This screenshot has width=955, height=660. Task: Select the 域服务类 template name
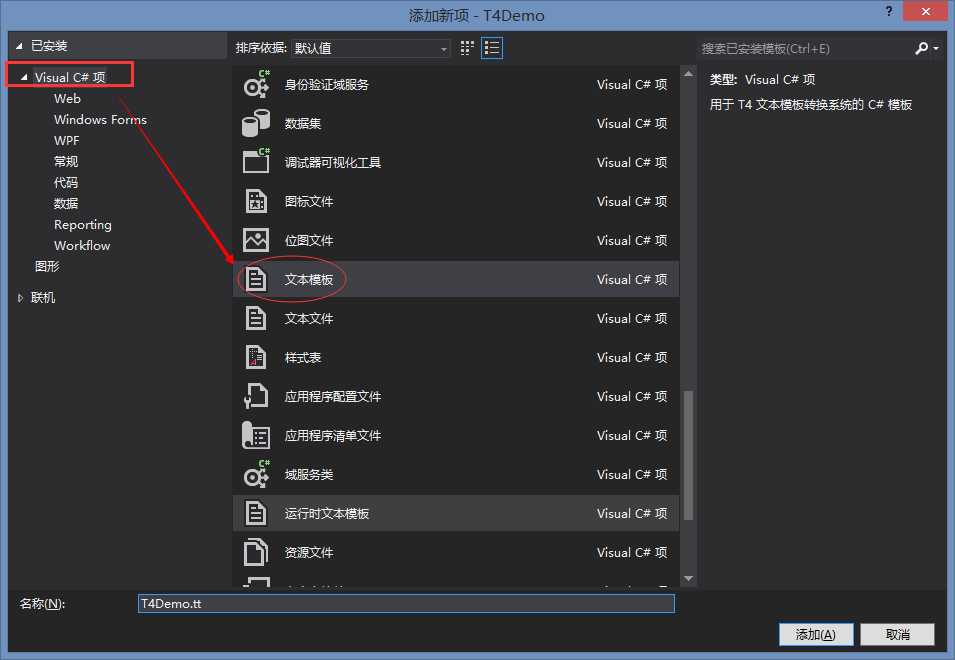click(309, 474)
